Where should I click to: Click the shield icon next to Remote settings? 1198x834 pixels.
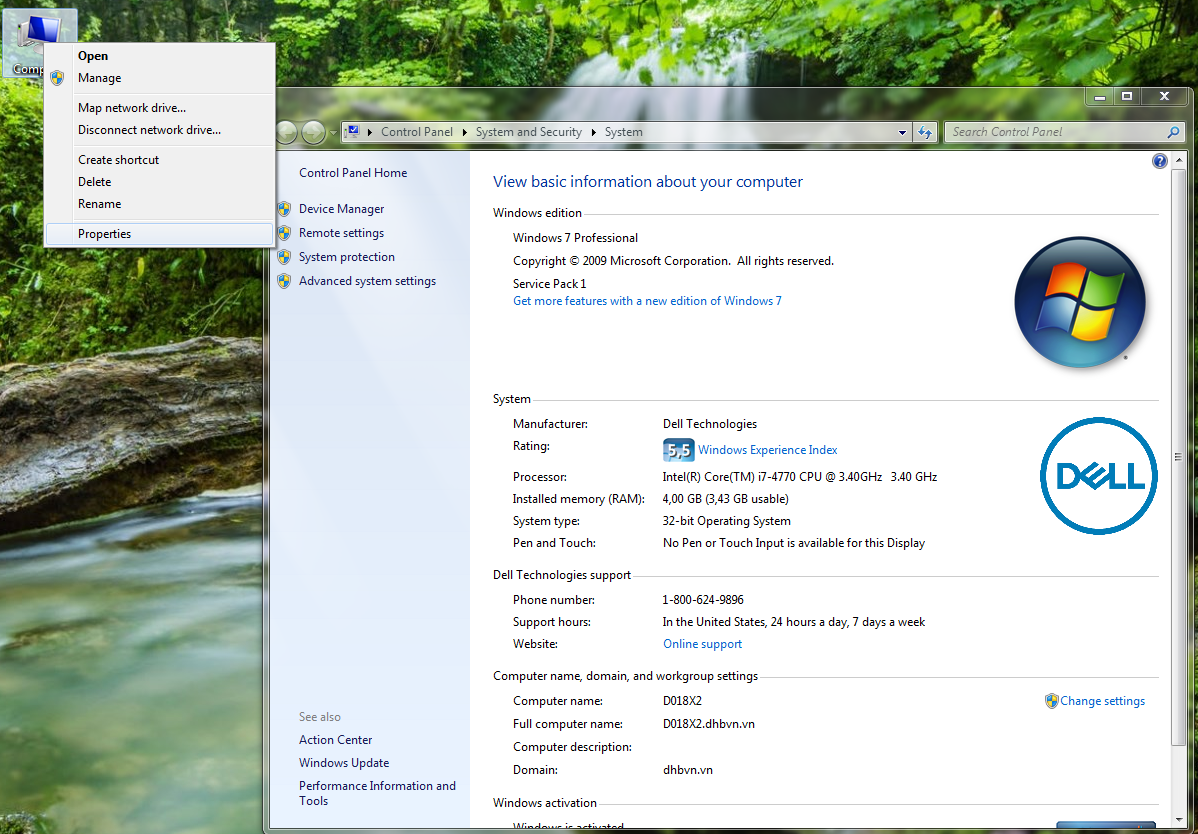point(284,233)
